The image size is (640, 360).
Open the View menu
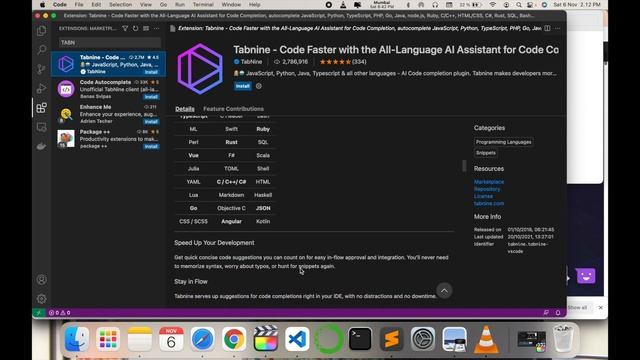tap(146, 4)
